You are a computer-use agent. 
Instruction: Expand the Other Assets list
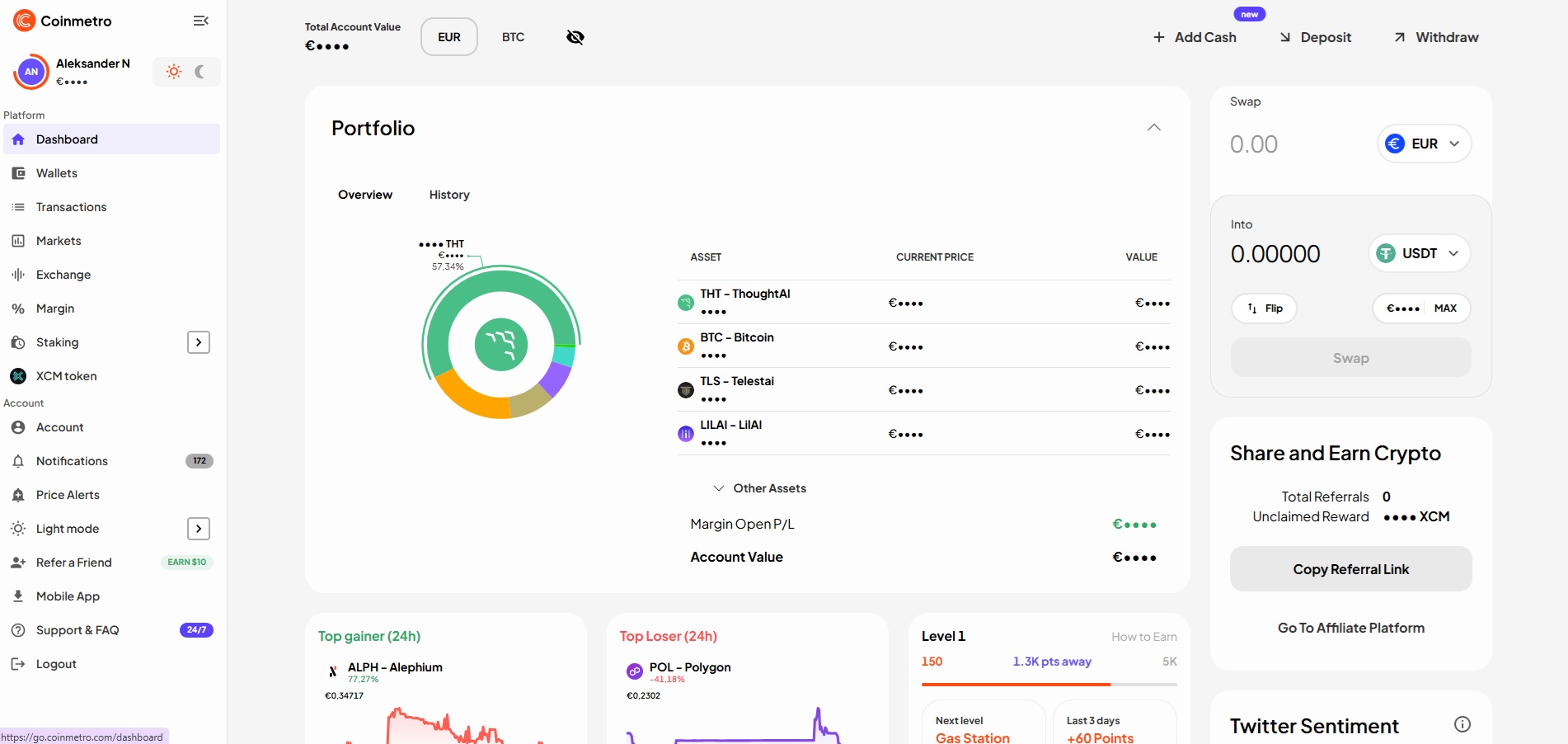point(759,488)
